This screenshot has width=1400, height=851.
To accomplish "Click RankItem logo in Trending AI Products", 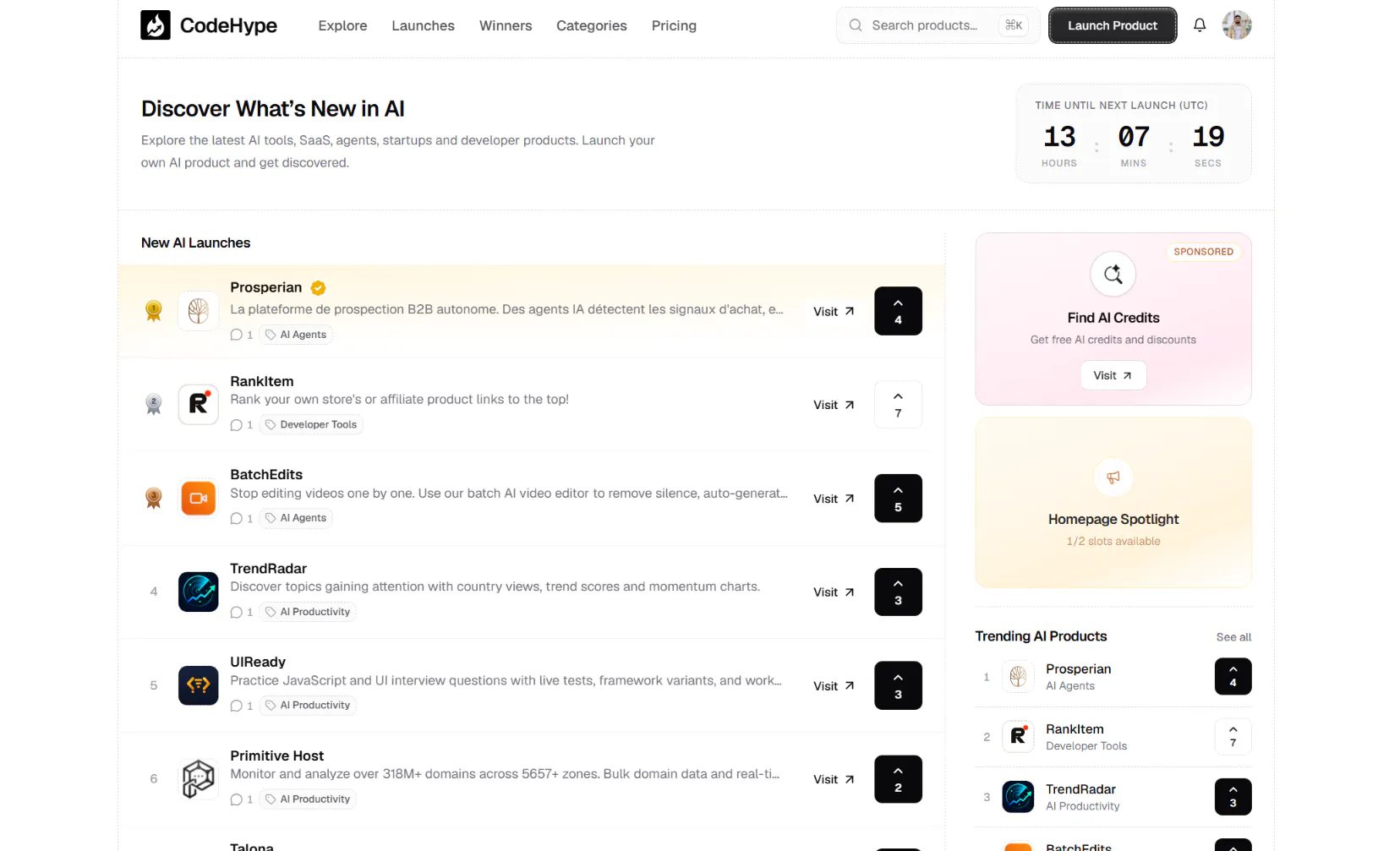I will (x=1019, y=737).
